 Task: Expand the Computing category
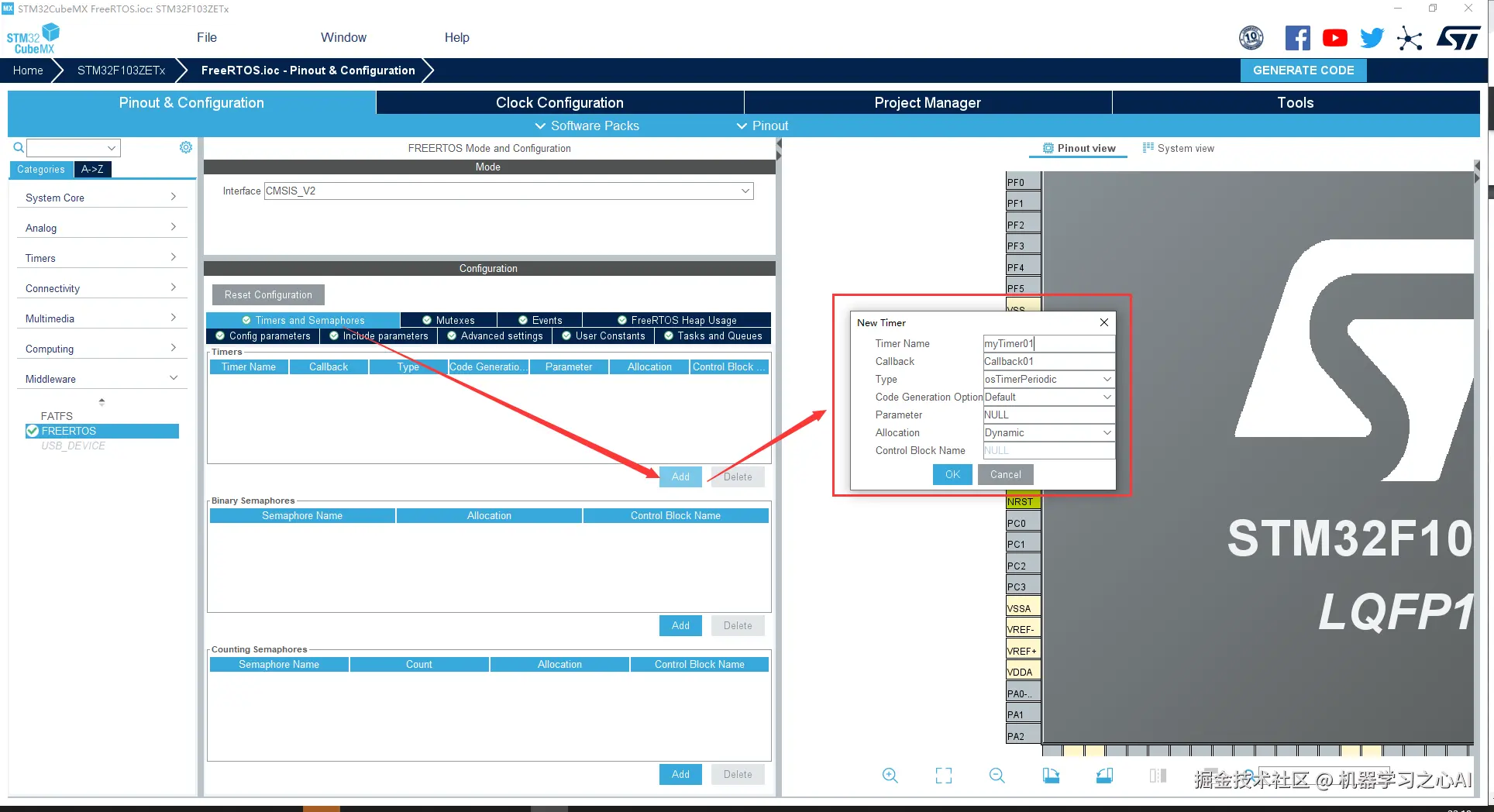(102, 349)
